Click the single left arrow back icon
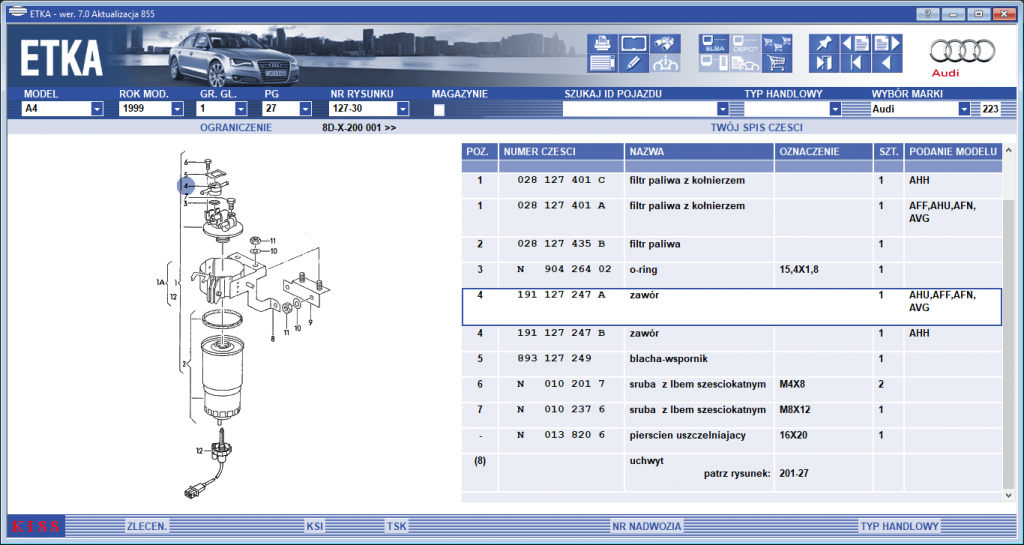This screenshot has height=545, width=1024. (x=887, y=63)
